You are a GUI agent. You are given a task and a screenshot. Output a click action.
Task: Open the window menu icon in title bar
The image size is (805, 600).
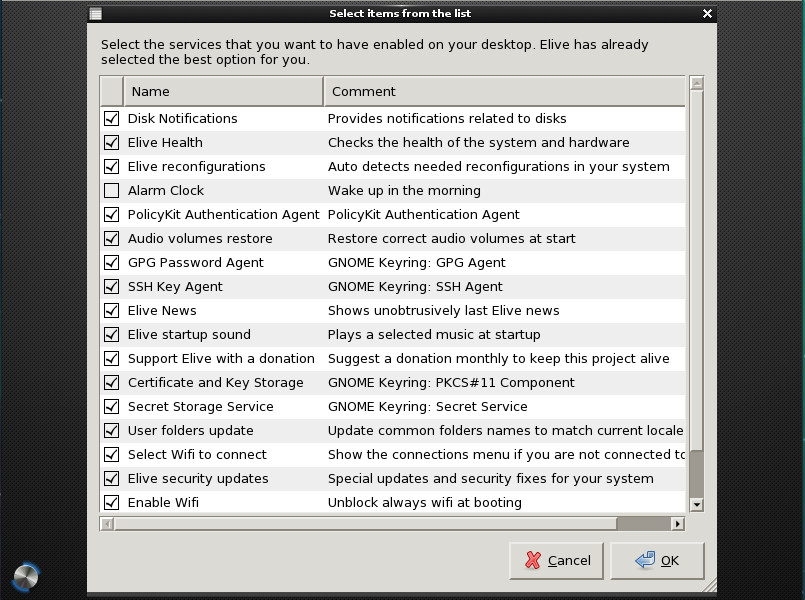95,14
